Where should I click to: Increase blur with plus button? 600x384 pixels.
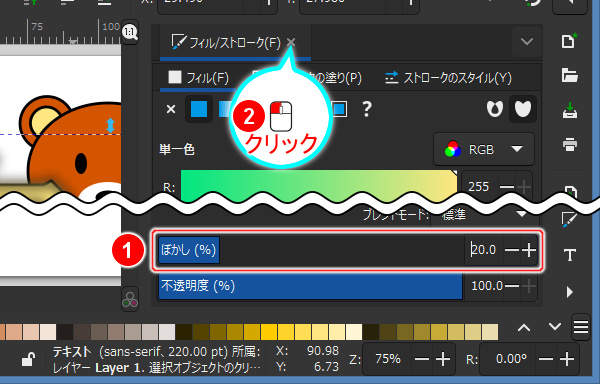(x=529, y=251)
